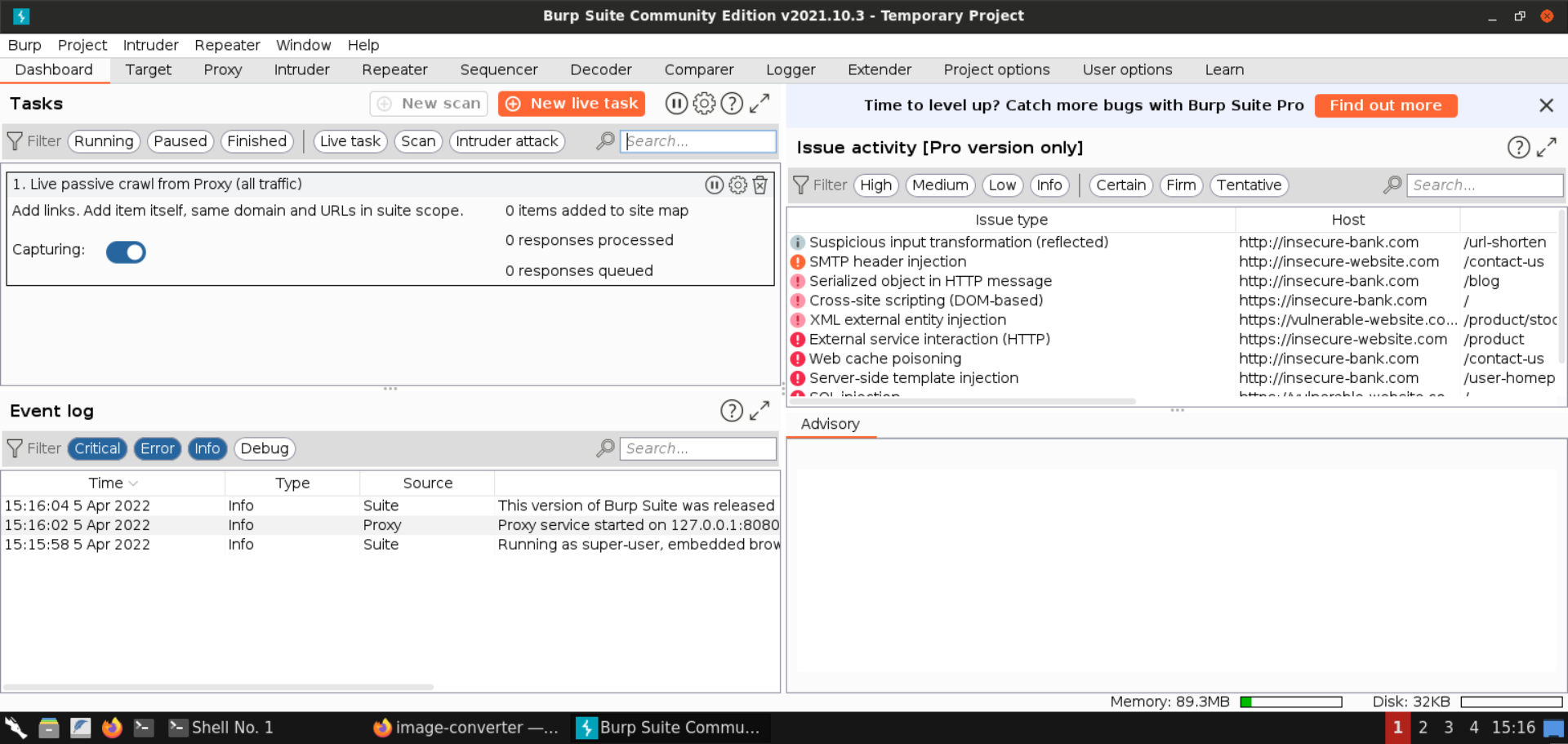Focus the Issue activity search field

(1485, 185)
